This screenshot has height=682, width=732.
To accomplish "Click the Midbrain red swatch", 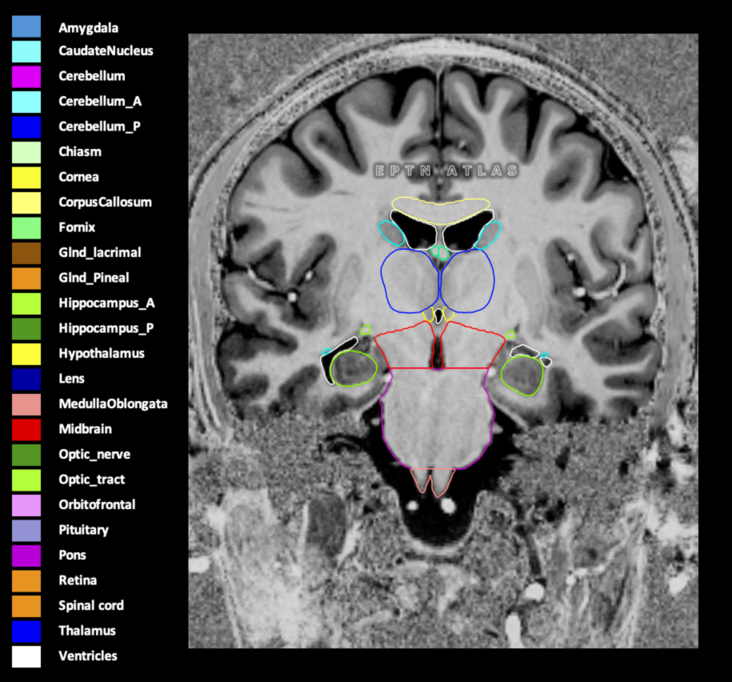I will click(26, 429).
